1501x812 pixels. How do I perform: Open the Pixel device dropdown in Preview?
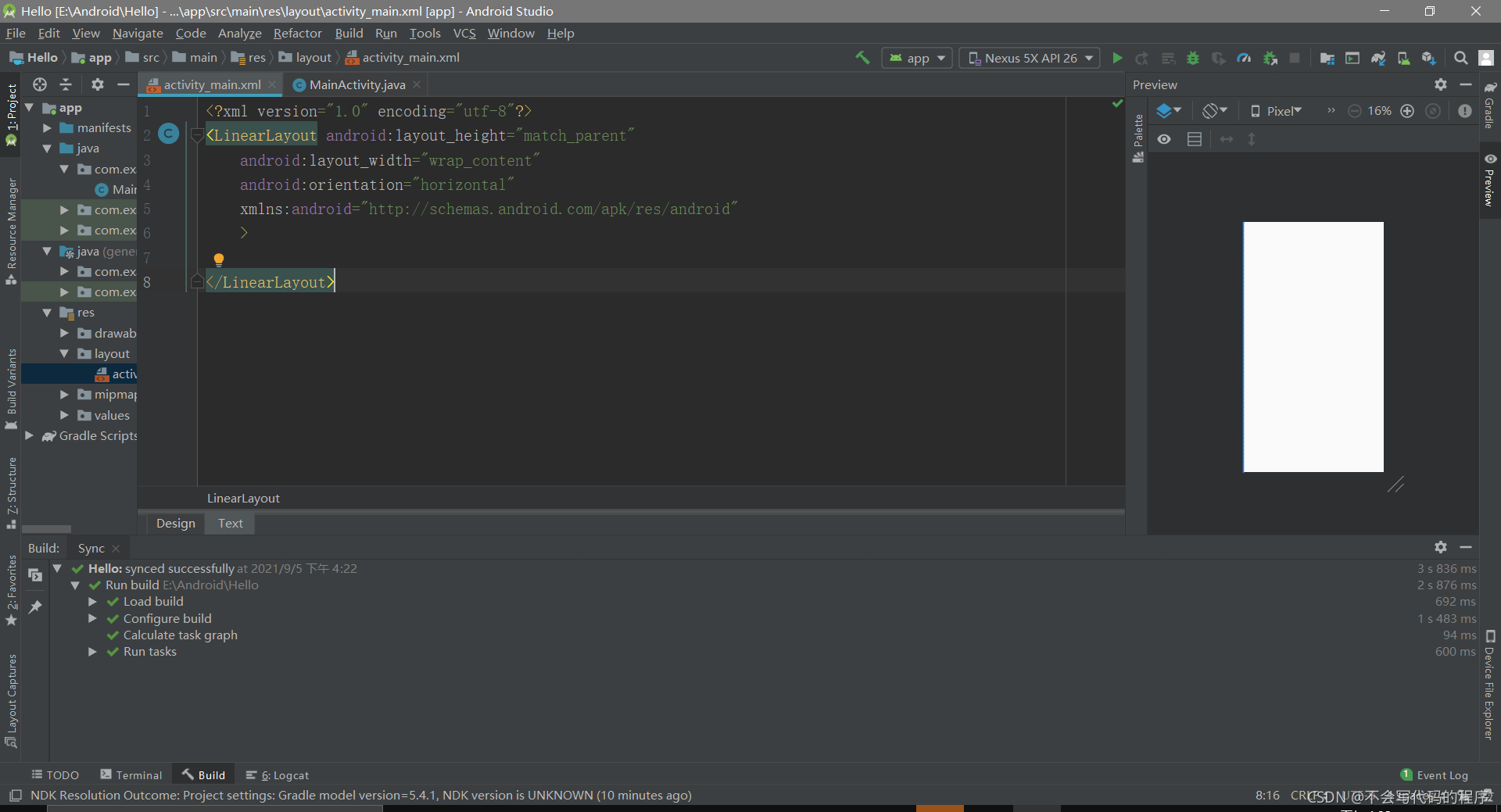1277,111
